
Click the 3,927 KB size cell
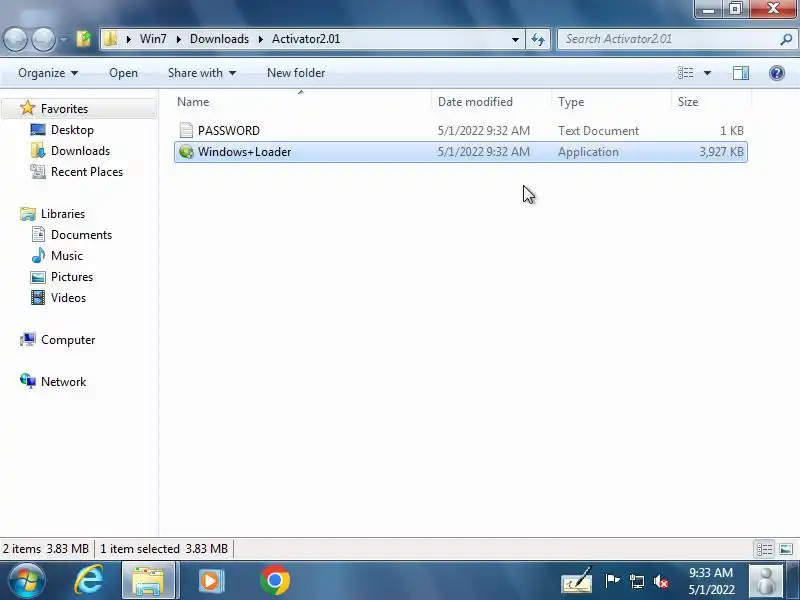point(721,152)
